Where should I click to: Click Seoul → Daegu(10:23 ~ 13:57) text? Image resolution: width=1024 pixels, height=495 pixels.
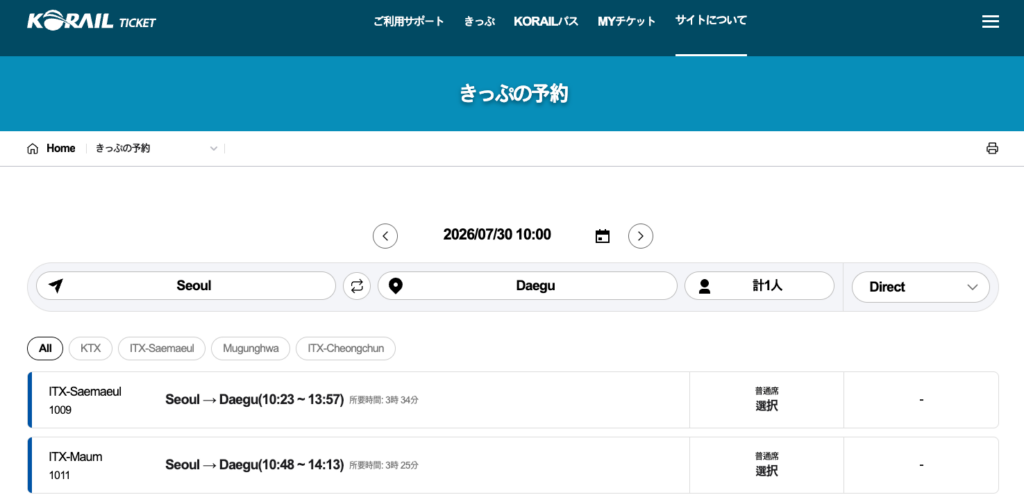(x=255, y=400)
